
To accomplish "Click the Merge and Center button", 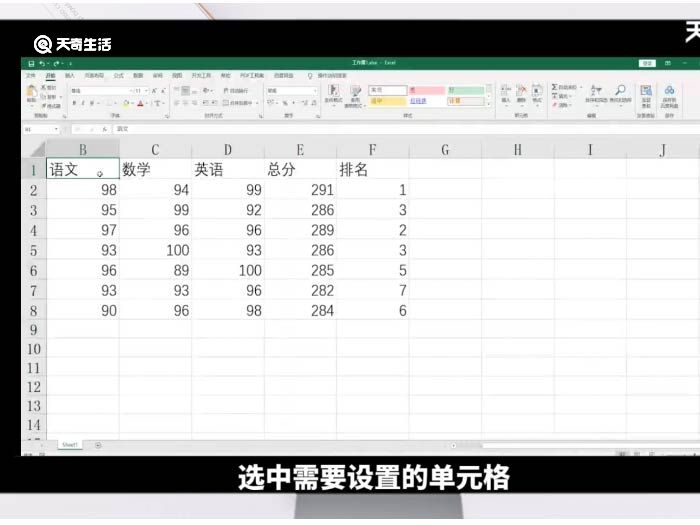I will (239, 103).
